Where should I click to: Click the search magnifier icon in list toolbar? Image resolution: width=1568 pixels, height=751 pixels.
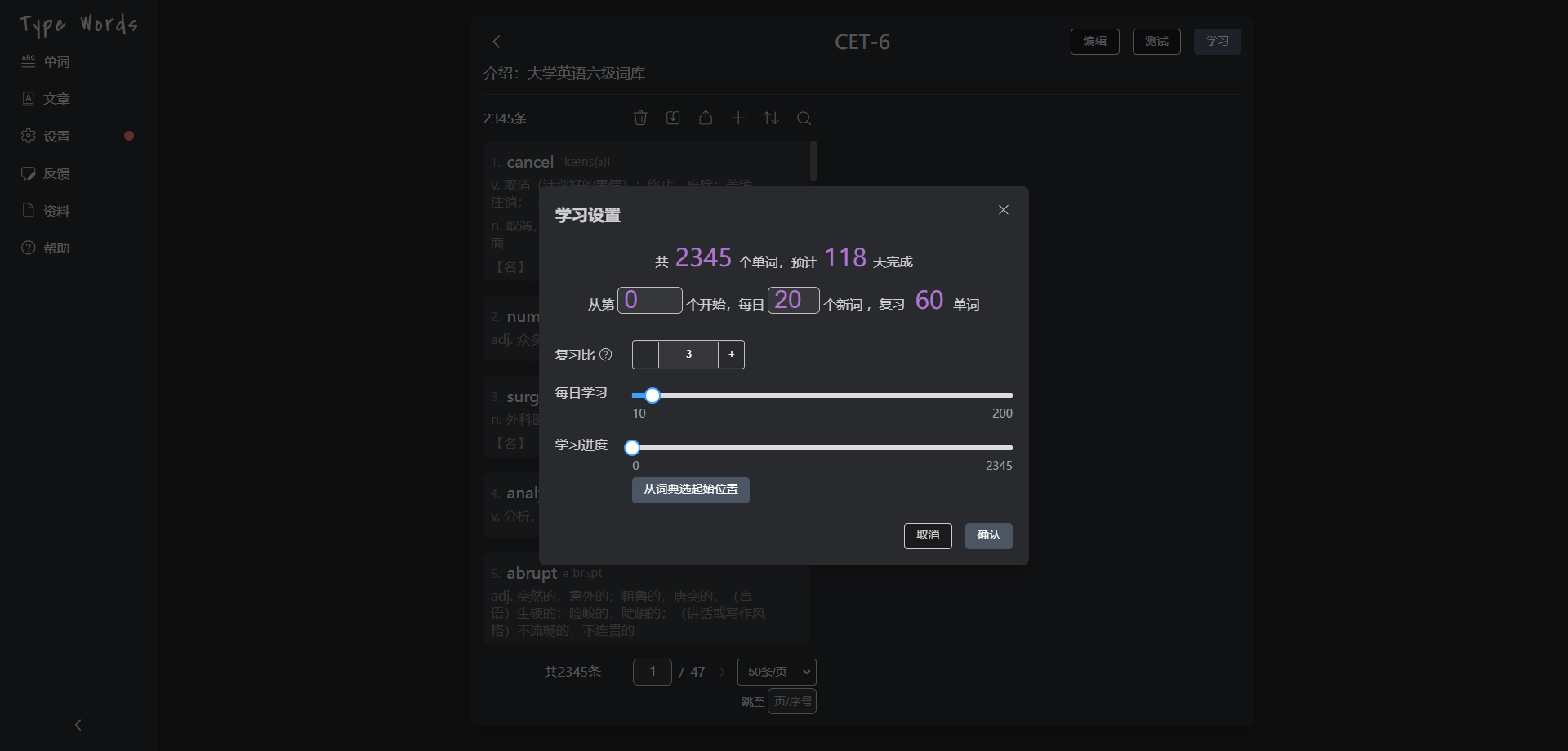804,118
